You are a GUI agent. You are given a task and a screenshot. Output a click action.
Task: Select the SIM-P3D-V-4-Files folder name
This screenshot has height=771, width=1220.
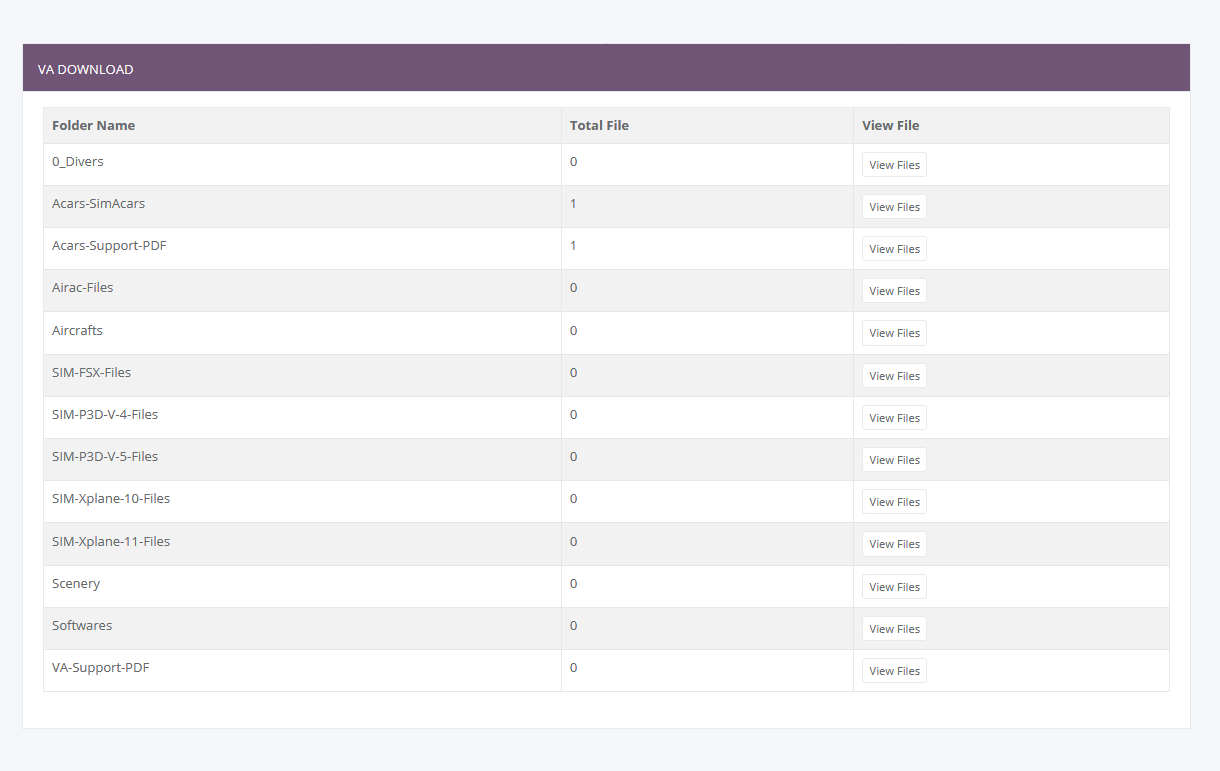[x=105, y=414]
